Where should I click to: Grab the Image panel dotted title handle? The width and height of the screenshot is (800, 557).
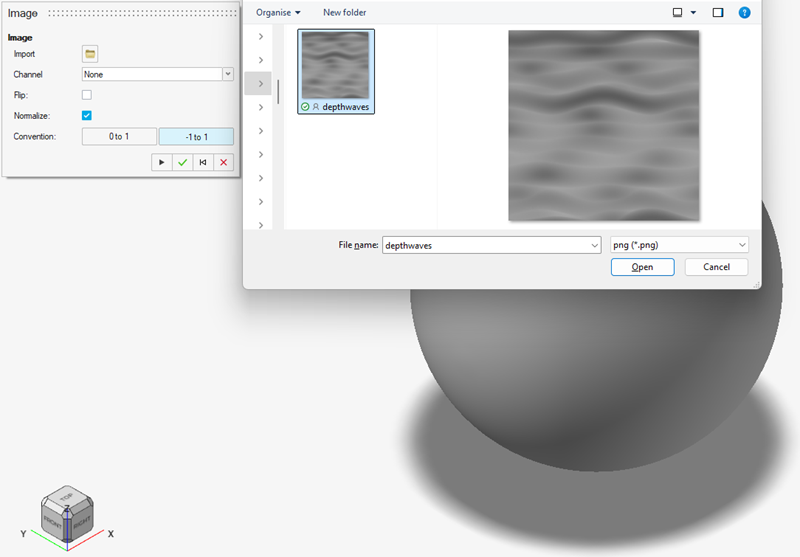[143, 13]
